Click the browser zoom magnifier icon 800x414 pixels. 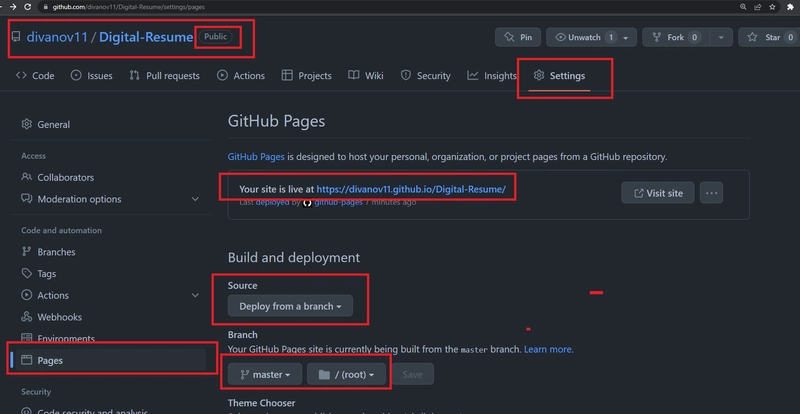(x=743, y=7)
